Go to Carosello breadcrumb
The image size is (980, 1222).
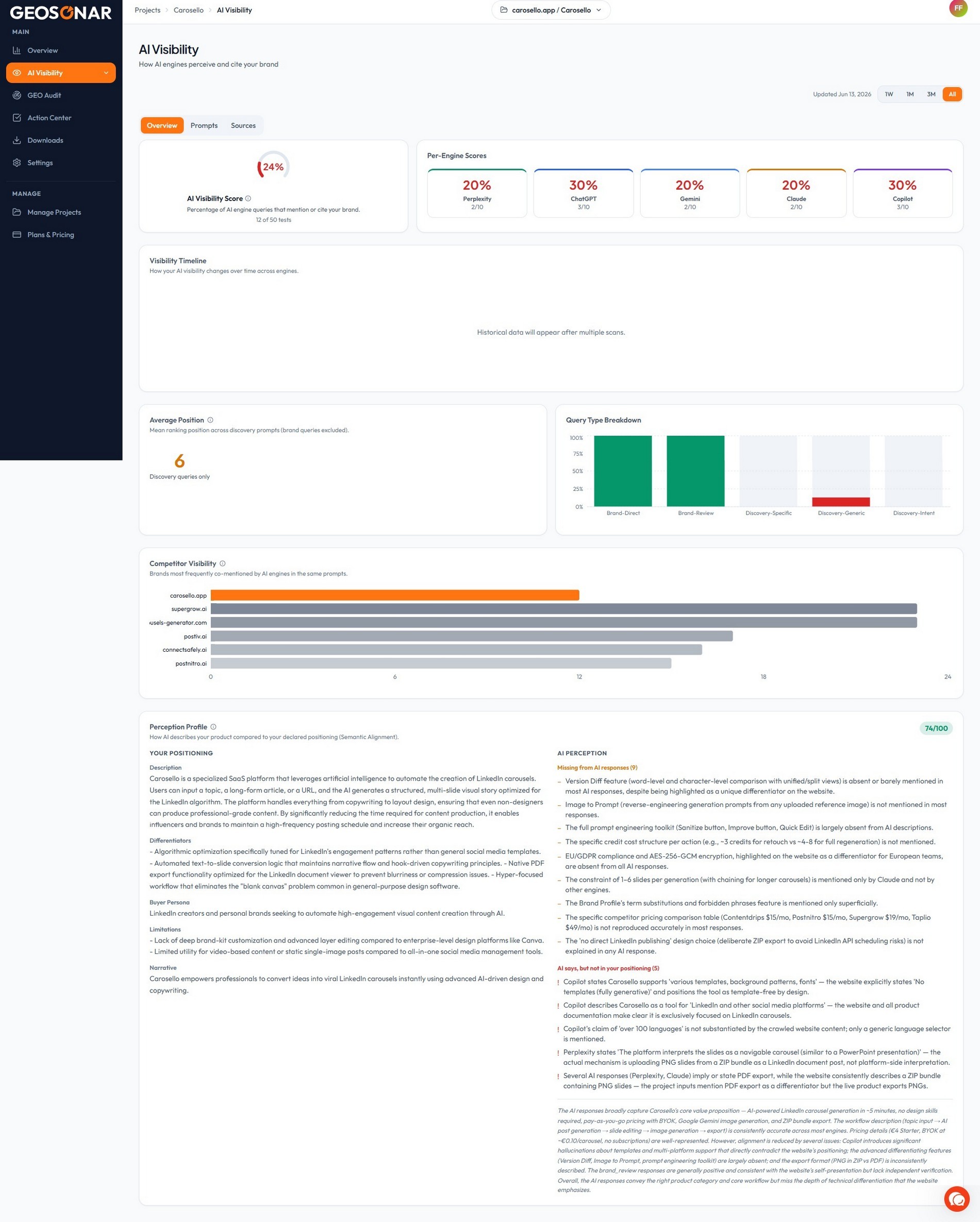coord(189,10)
